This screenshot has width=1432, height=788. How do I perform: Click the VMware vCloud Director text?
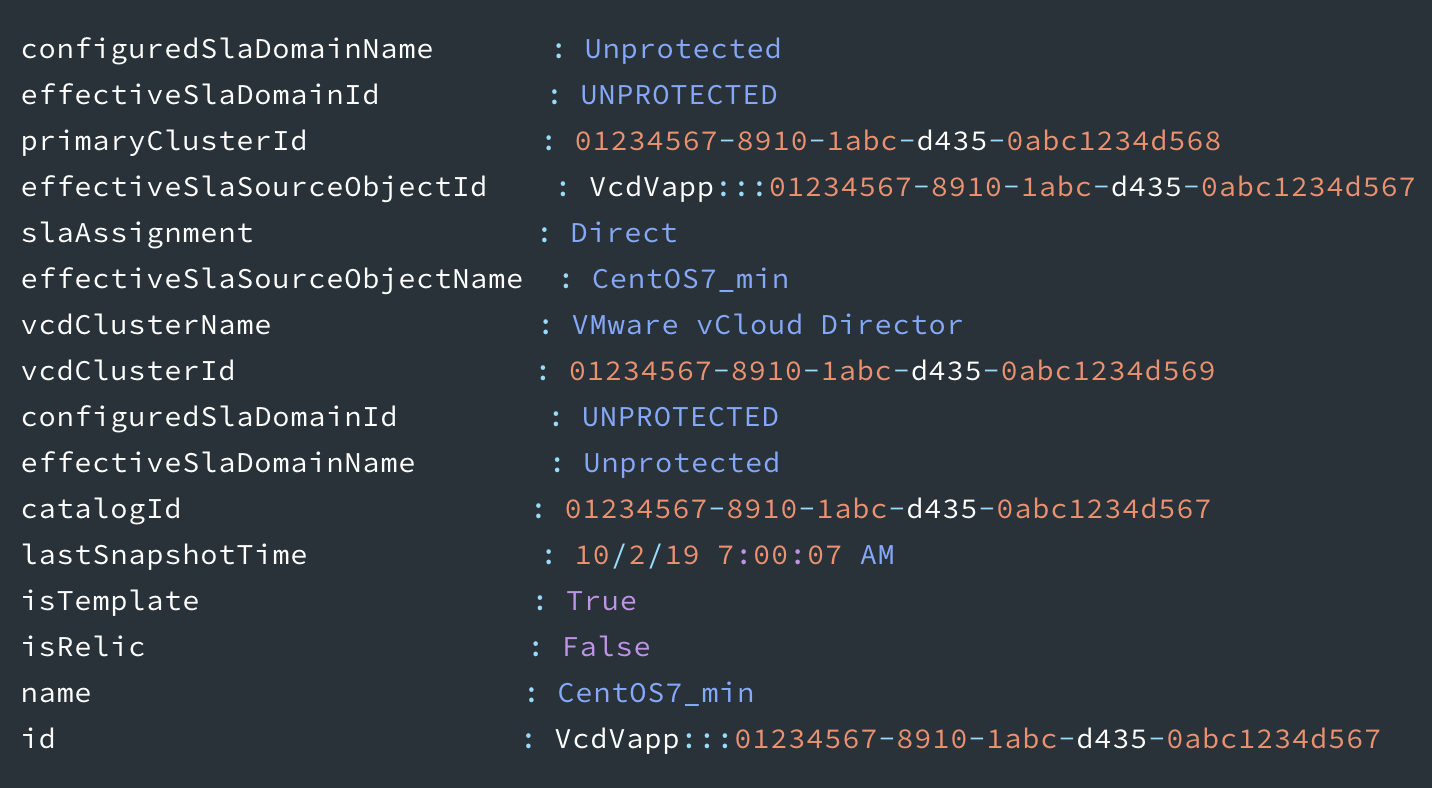tap(768, 325)
